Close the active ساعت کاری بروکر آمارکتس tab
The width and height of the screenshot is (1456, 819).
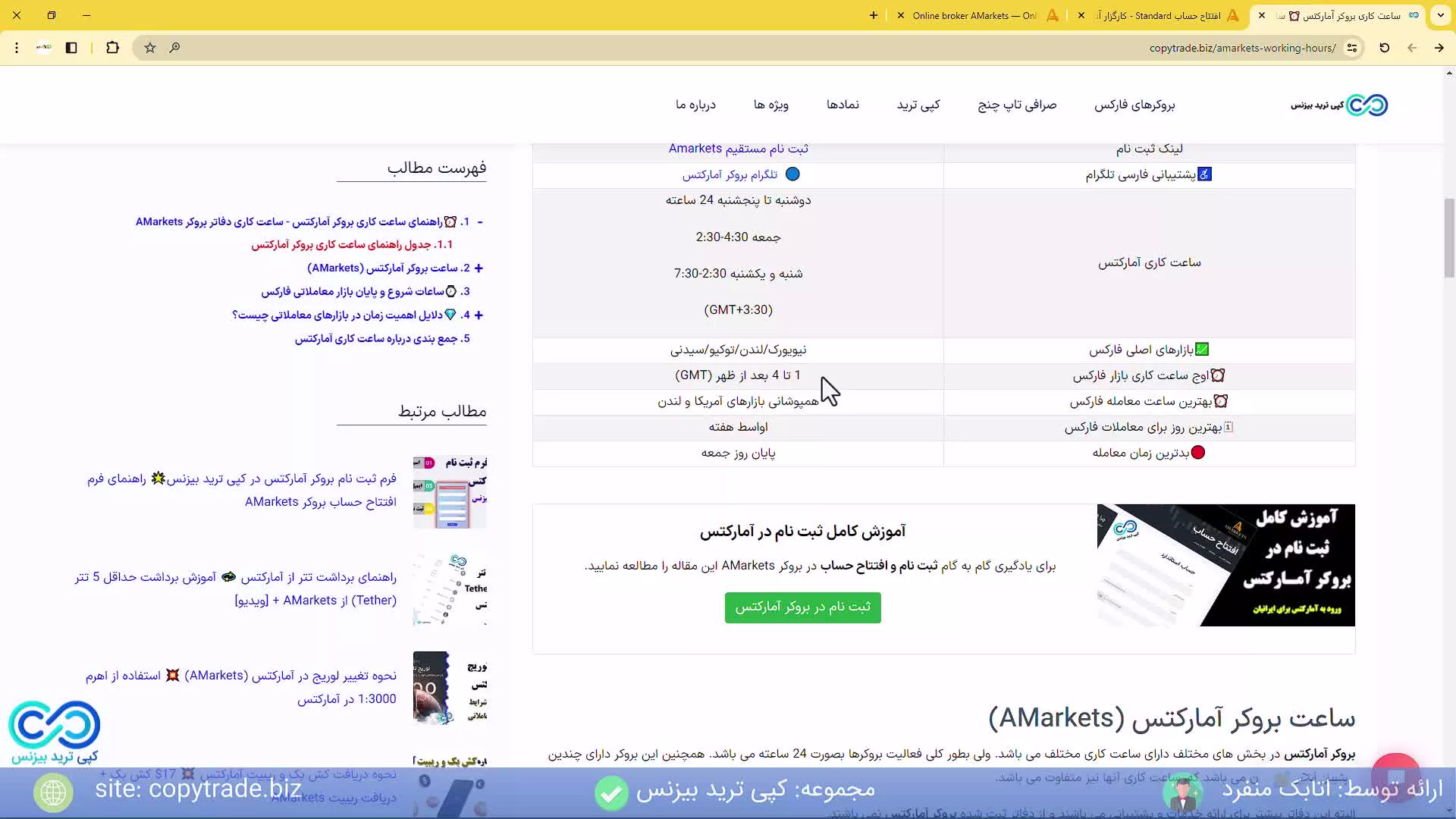1262,15
